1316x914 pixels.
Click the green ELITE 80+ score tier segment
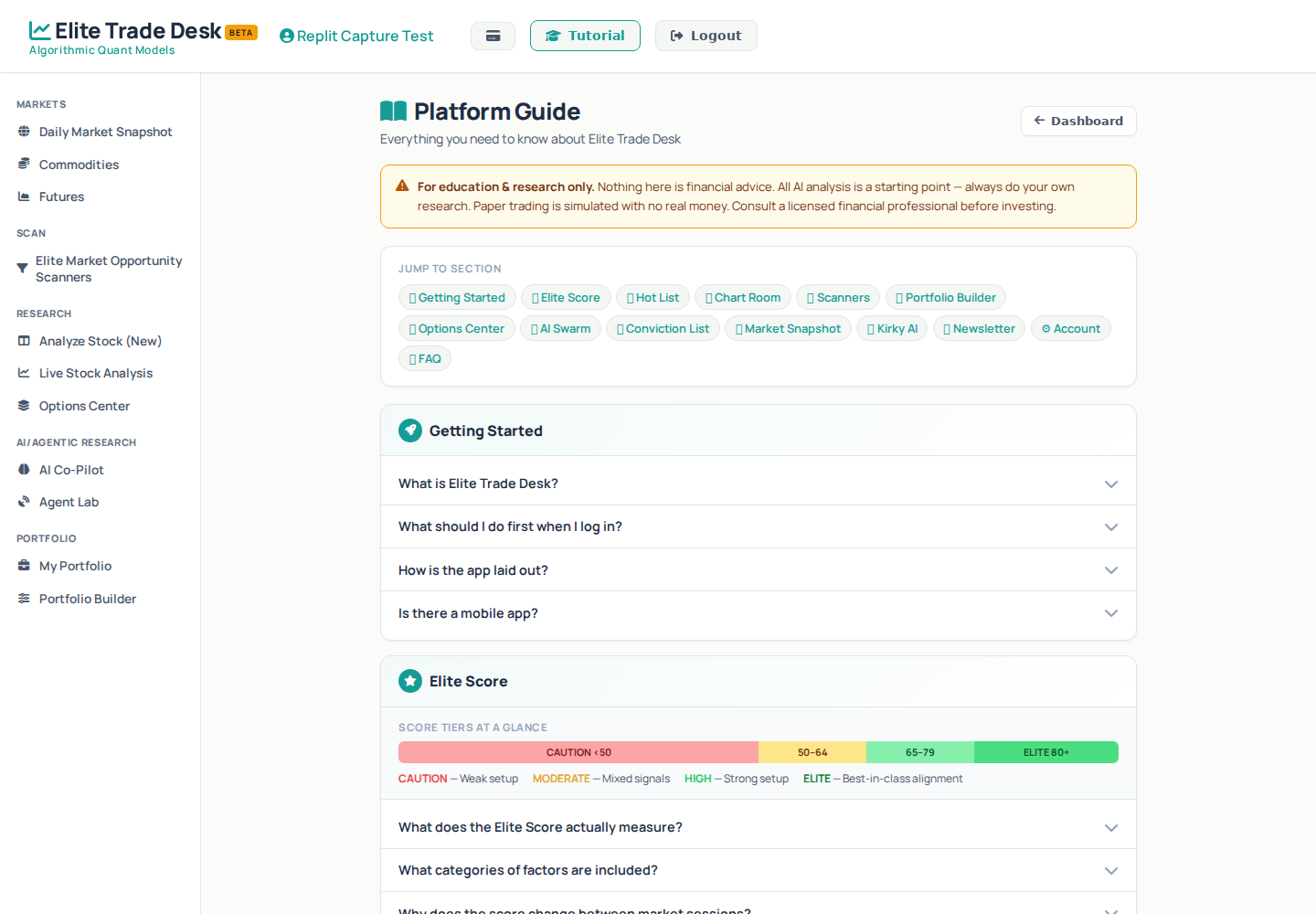[x=1046, y=752]
